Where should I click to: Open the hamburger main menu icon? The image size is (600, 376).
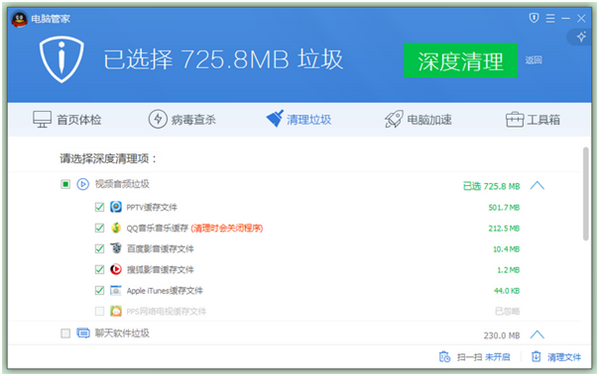coord(550,18)
